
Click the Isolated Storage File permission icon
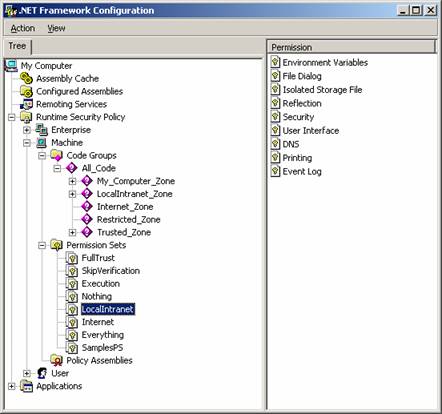click(275, 90)
